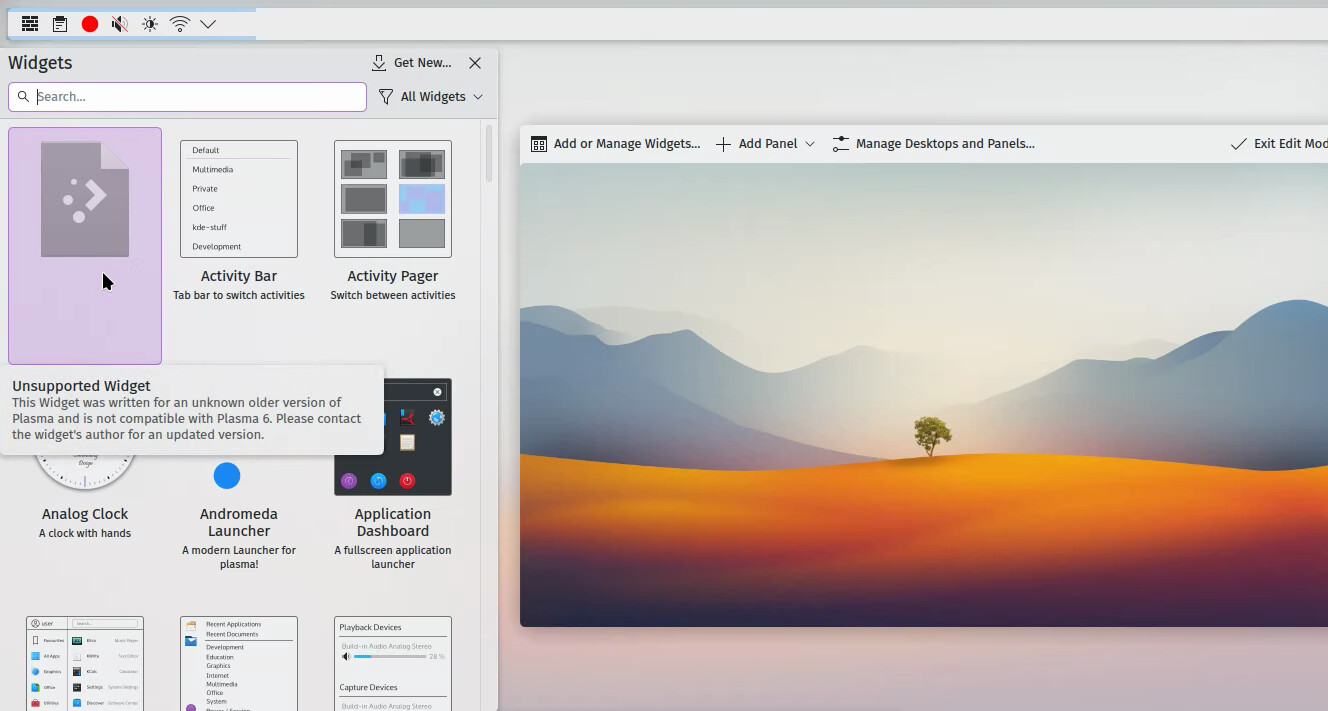The image size is (1328, 711).
Task: Open the All Widgets filter dropdown
Action: [x=431, y=97]
